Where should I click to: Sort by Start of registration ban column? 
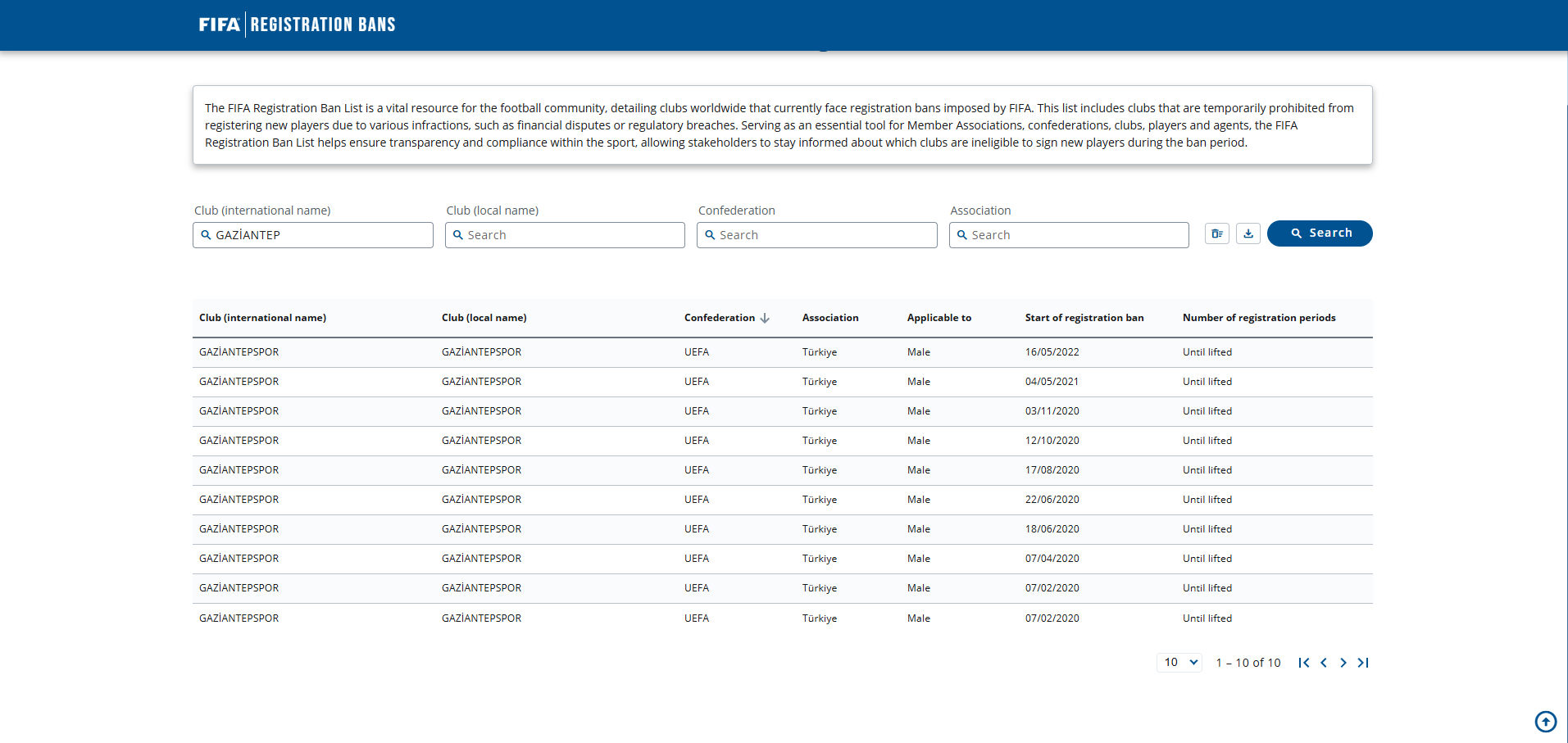click(x=1084, y=318)
